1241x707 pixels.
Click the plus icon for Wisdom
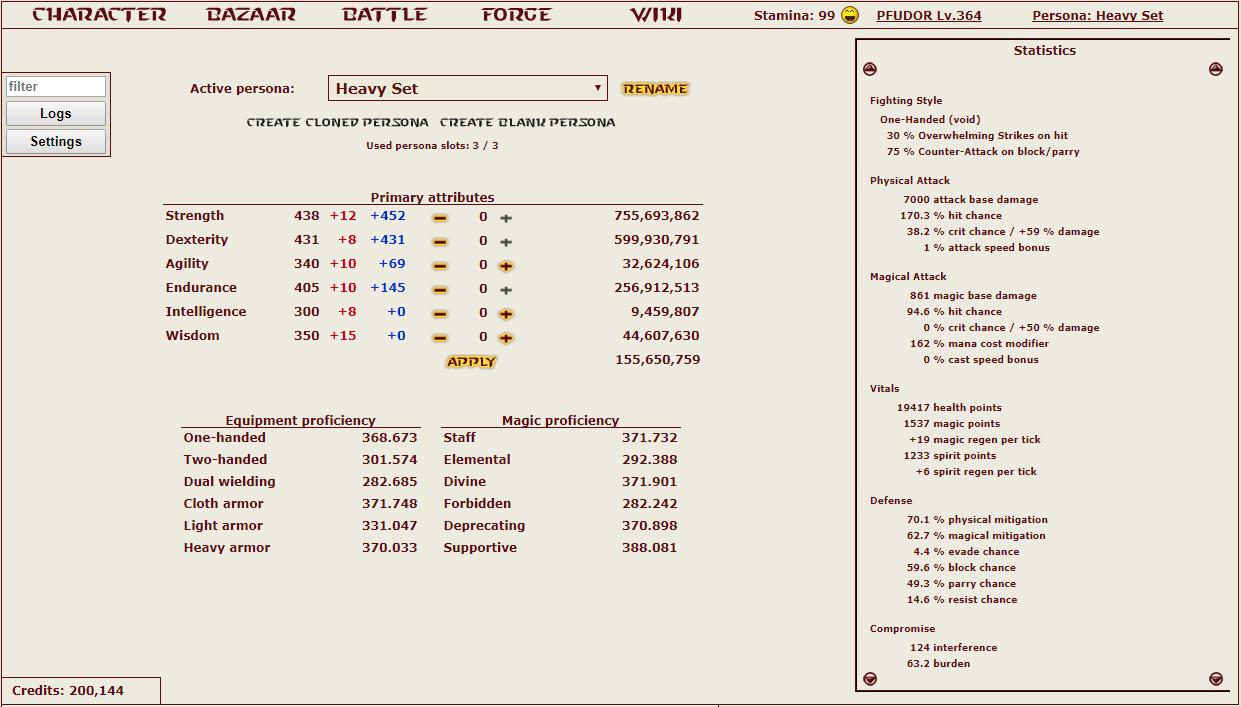(506, 338)
